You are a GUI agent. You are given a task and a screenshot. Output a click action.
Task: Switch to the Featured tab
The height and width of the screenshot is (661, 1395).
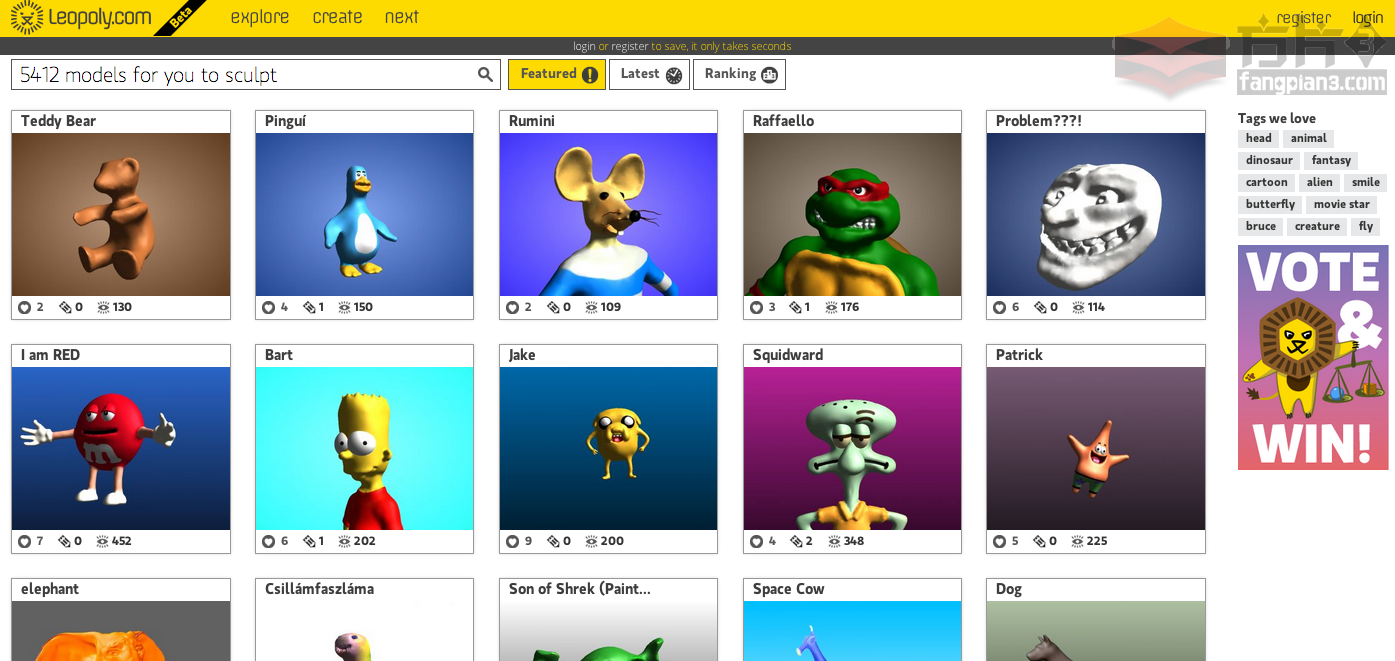557,74
